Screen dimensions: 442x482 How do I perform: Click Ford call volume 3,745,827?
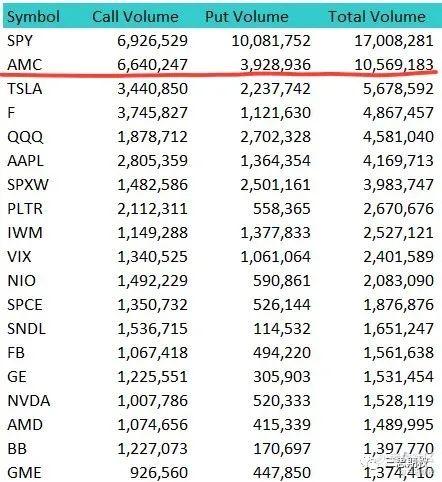point(152,113)
